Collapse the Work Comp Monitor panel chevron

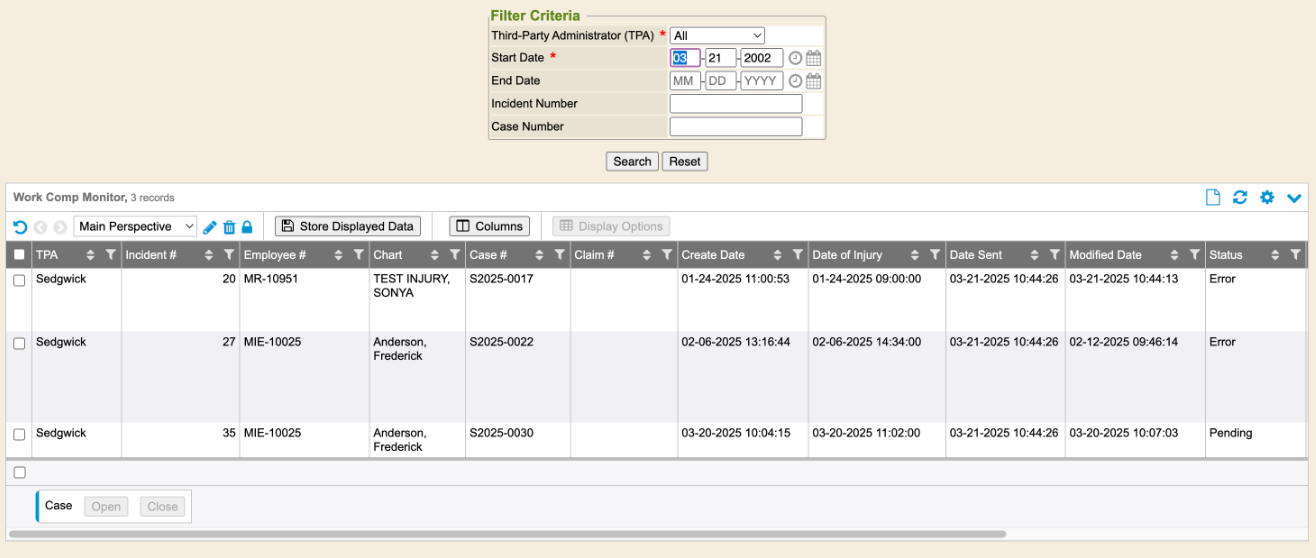coord(1295,198)
